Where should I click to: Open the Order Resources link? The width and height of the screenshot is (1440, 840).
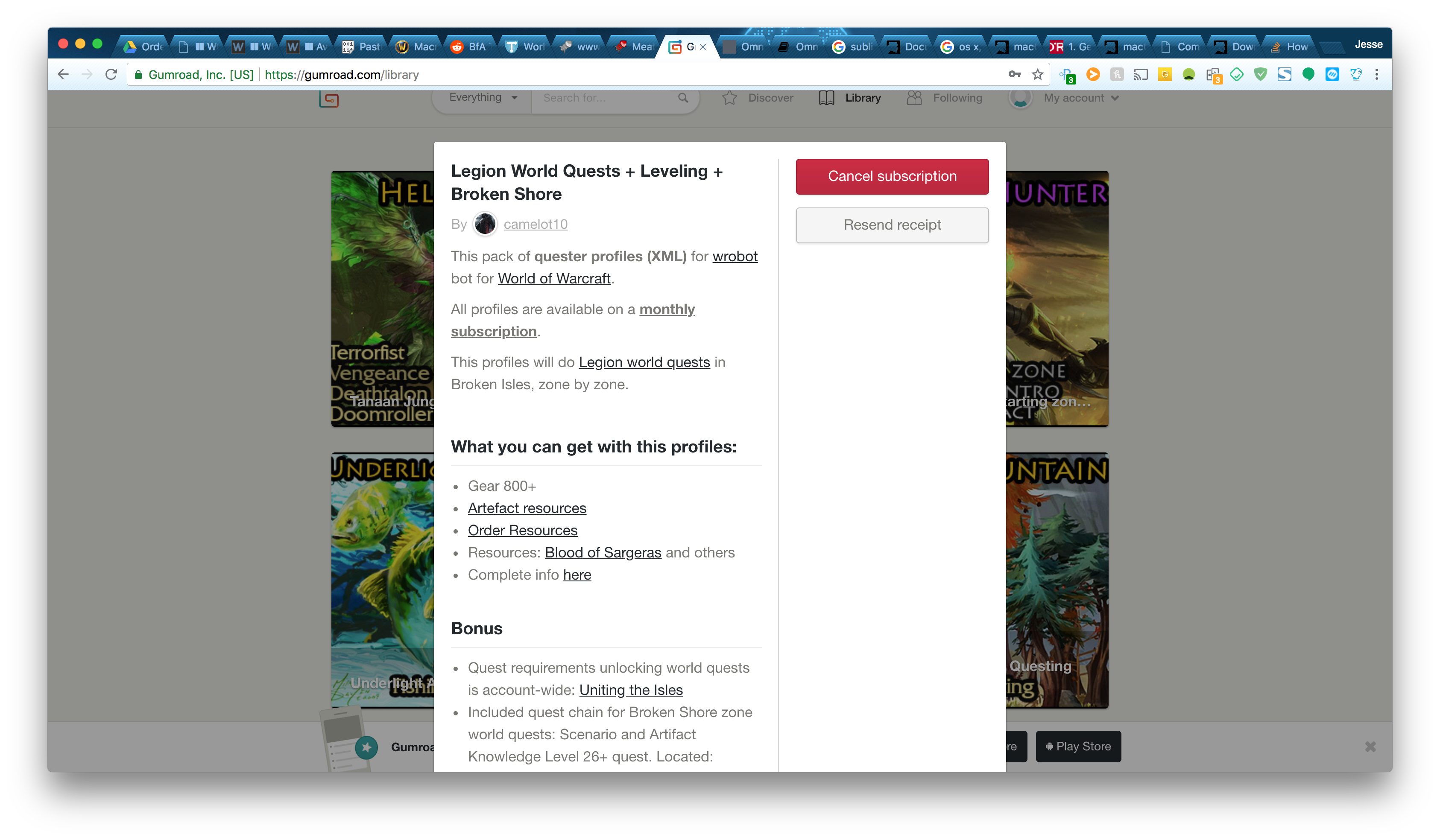(x=522, y=531)
